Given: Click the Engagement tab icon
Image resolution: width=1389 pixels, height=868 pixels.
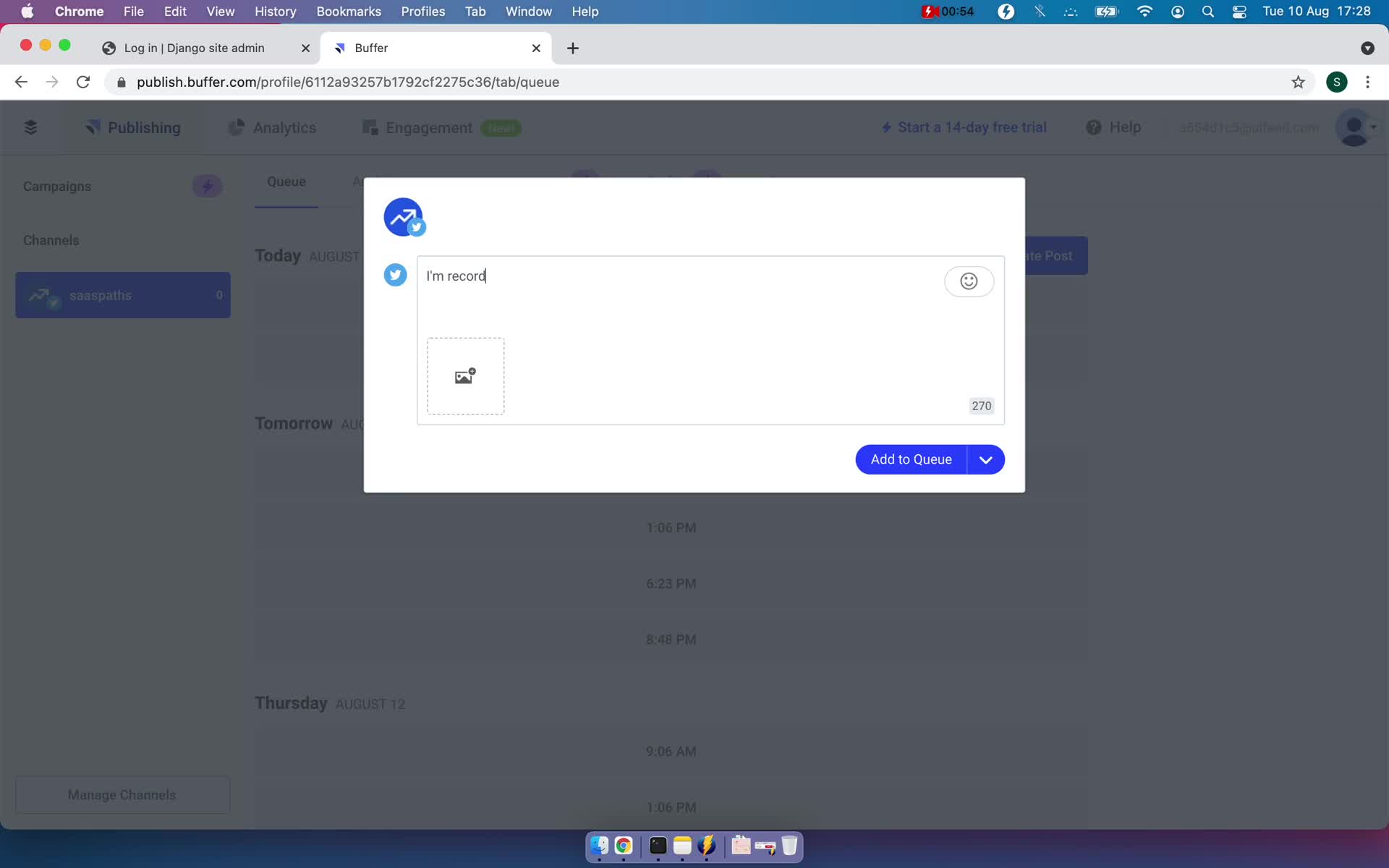Looking at the screenshot, I should pyautogui.click(x=371, y=127).
